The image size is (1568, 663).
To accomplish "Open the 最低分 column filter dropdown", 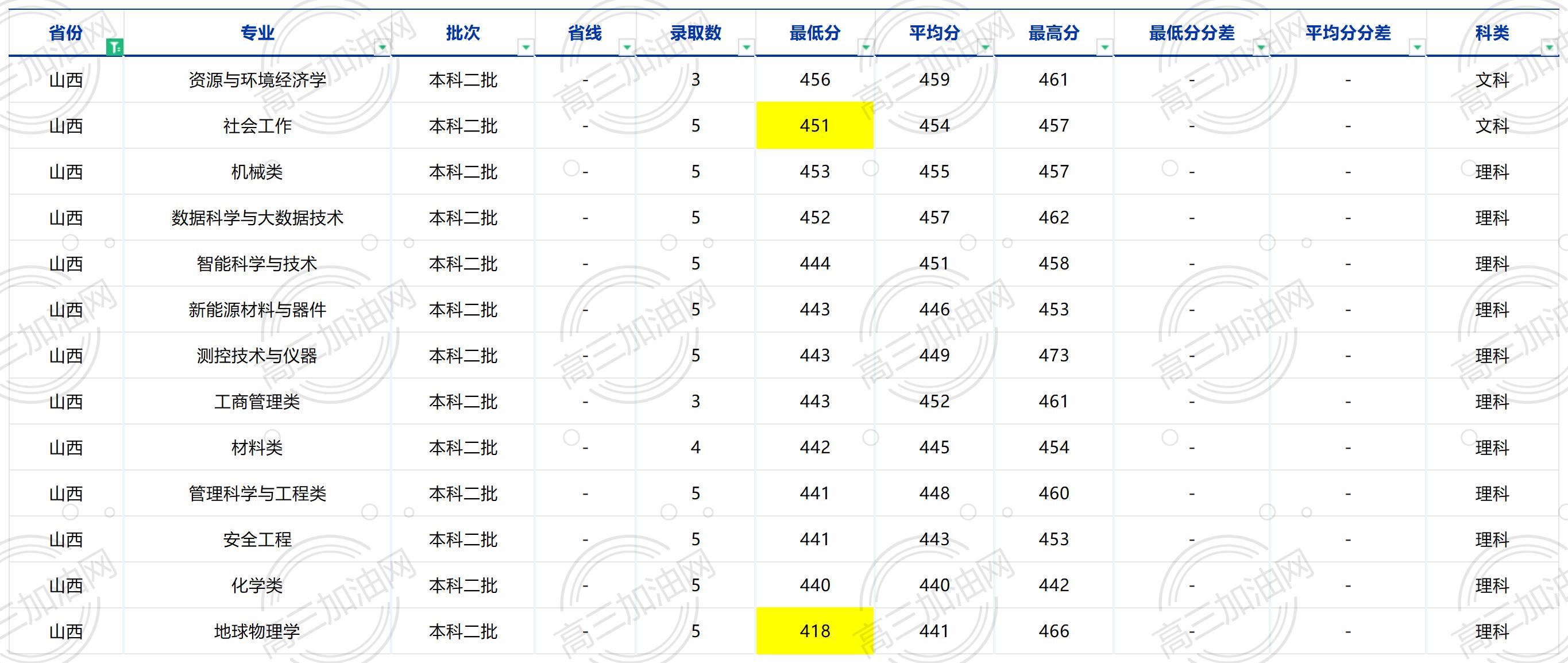I will pos(866,47).
